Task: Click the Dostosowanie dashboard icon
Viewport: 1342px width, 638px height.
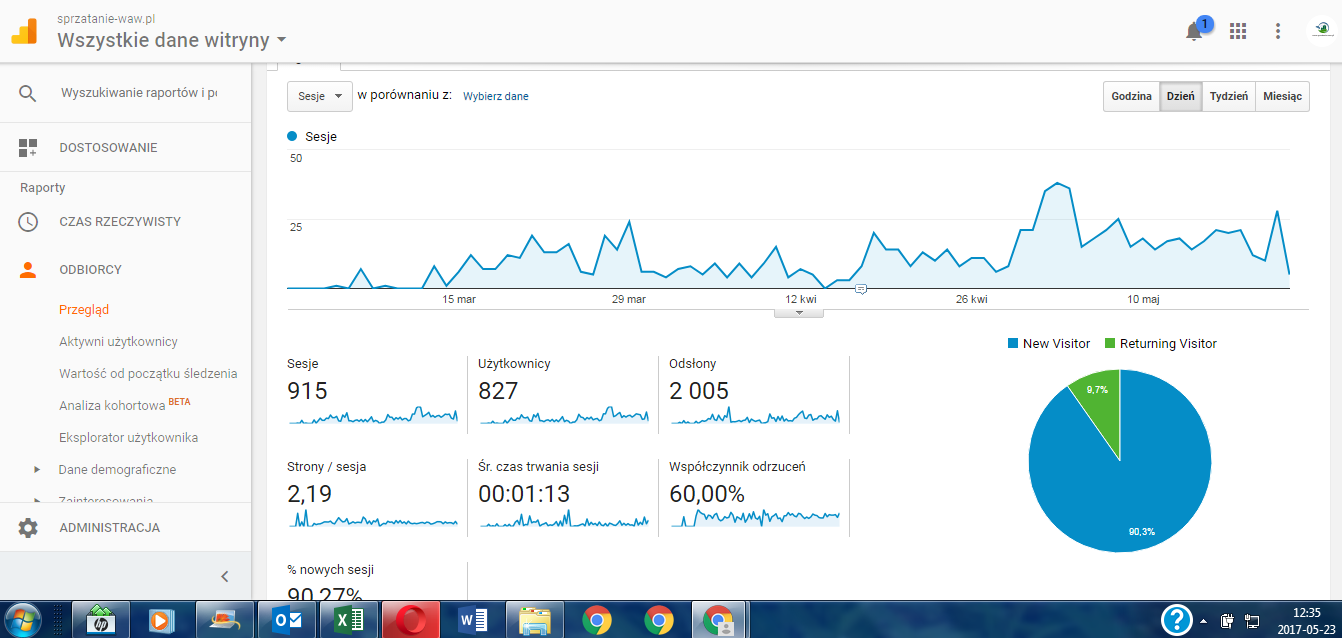Action: [27, 148]
